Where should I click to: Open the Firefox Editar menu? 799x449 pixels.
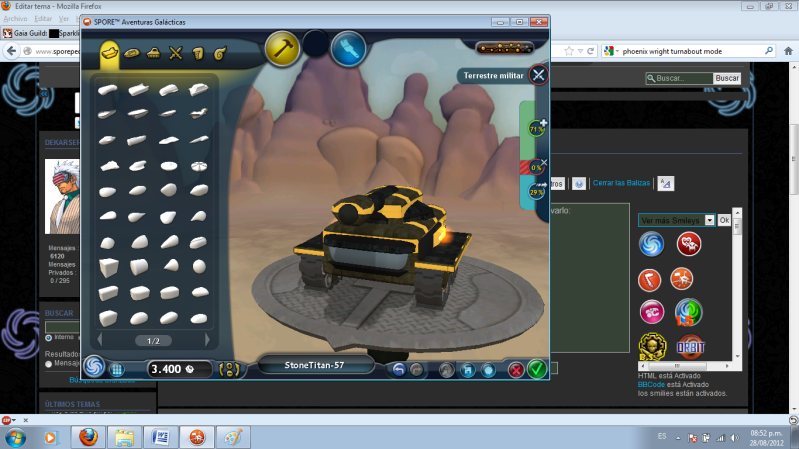(43, 19)
